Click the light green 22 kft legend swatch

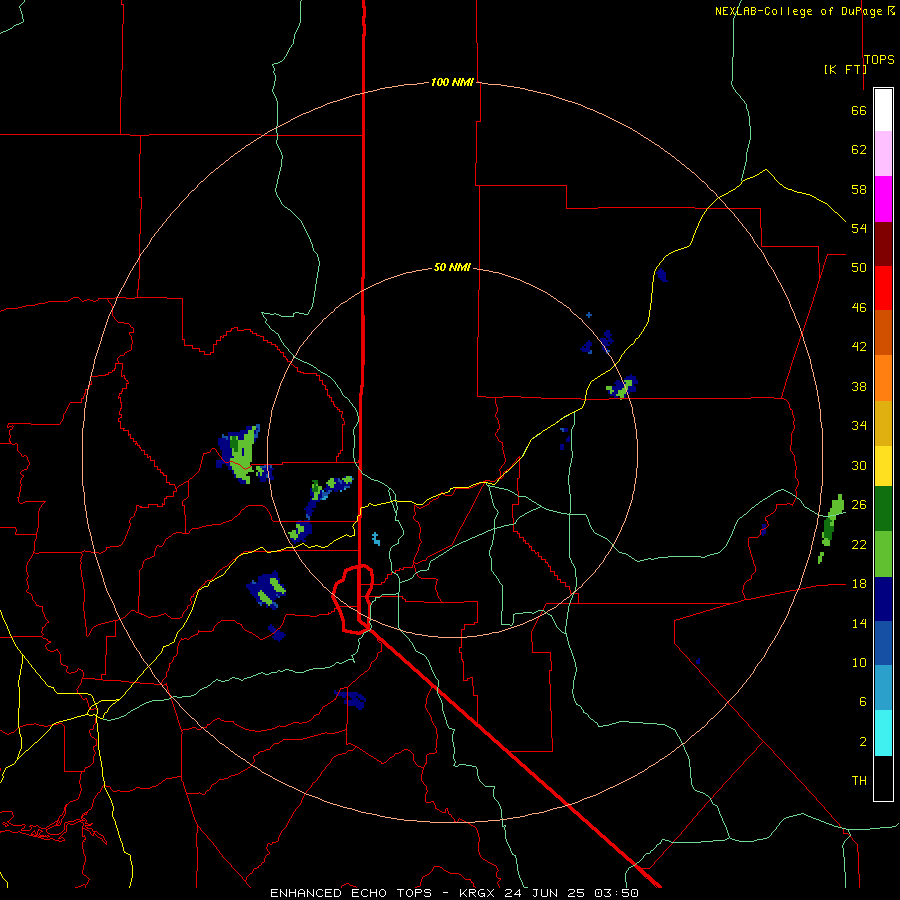point(883,554)
